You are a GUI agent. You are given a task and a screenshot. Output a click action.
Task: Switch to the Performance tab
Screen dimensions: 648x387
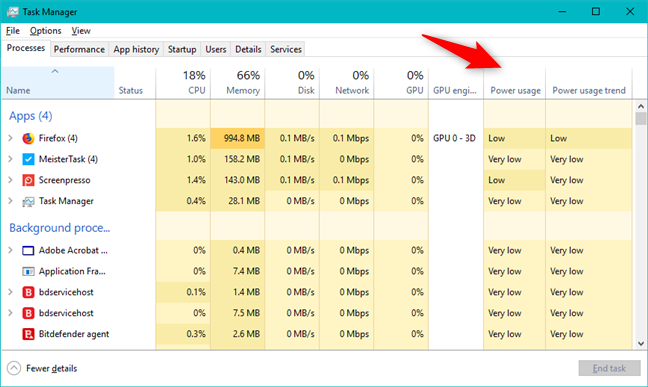coord(79,49)
